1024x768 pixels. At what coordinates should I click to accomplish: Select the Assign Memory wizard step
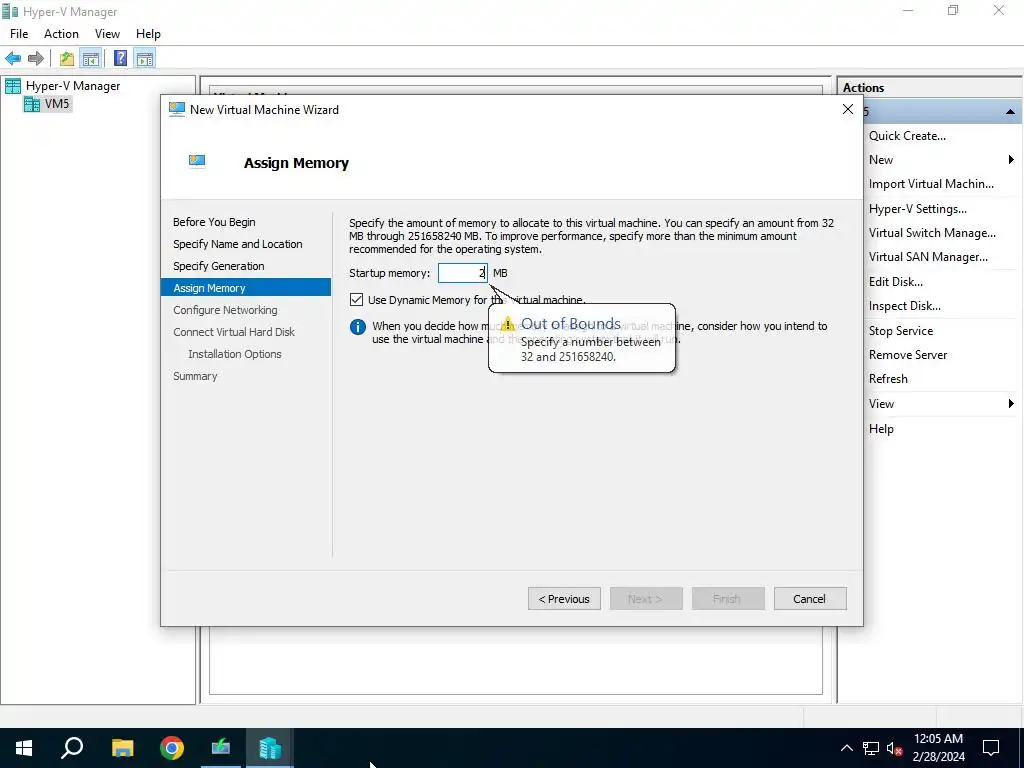tap(246, 288)
